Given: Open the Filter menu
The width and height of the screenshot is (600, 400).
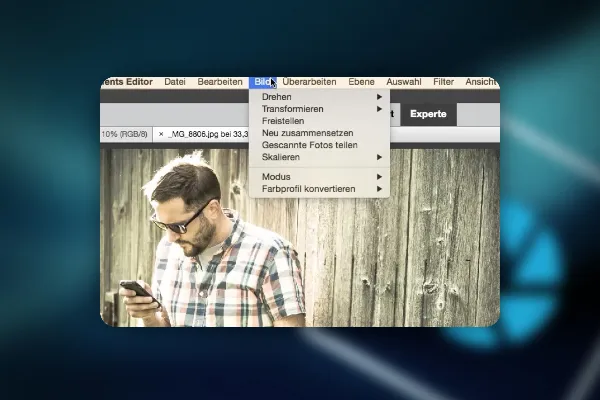Looking at the screenshot, I should [x=443, y=82].
